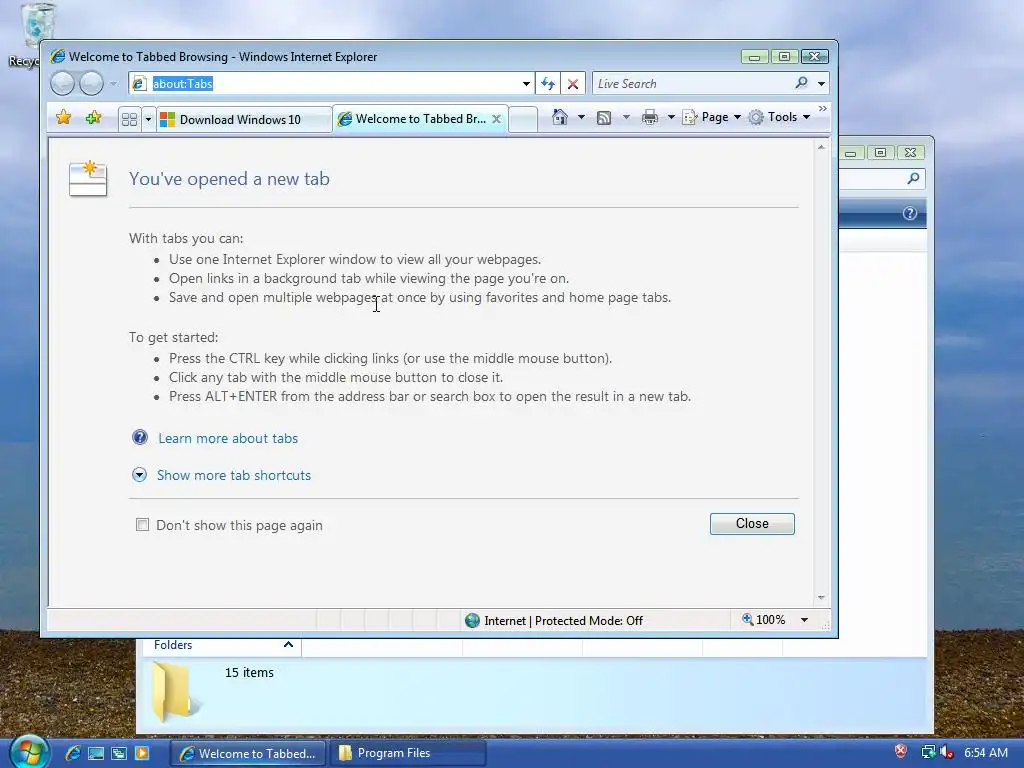Expand the tab shortcuts arrow icon
The width and height of the screenshot is (1024, 768).
pyautogui.click(x=139, y=475)
